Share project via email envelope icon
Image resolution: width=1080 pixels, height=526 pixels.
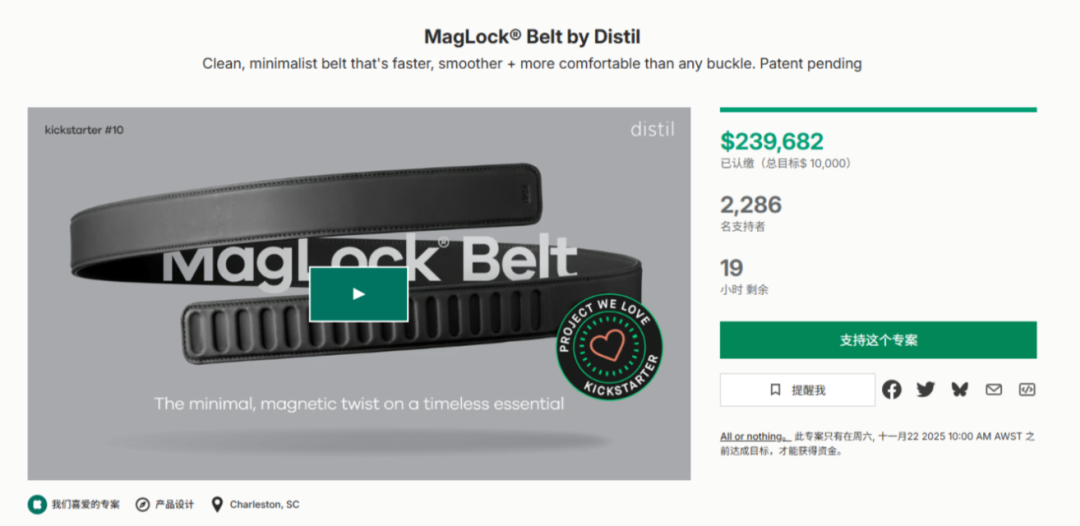(x=993, y=390)
